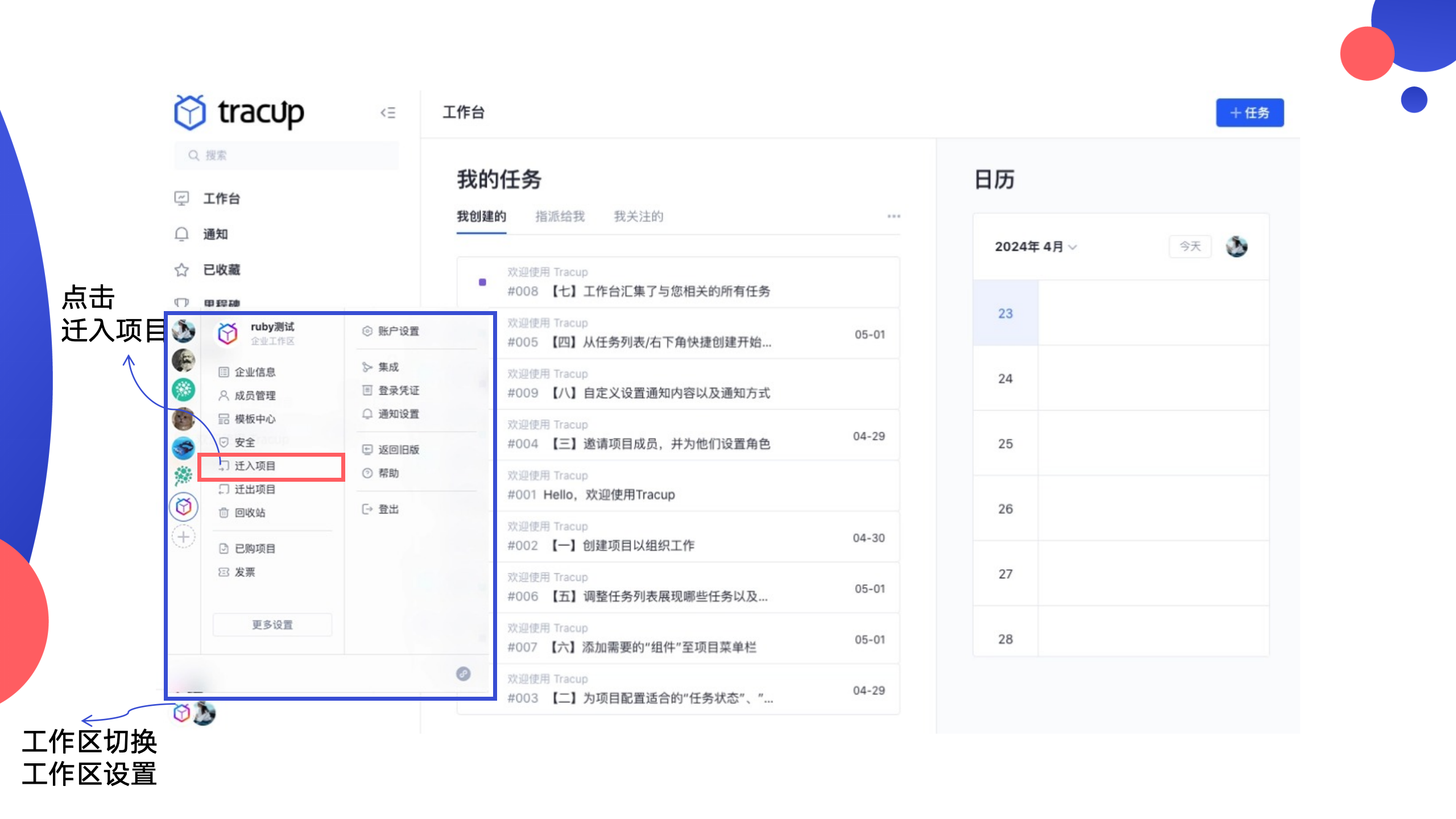Click the add workspace plus icon

click(x=183, y=536)
